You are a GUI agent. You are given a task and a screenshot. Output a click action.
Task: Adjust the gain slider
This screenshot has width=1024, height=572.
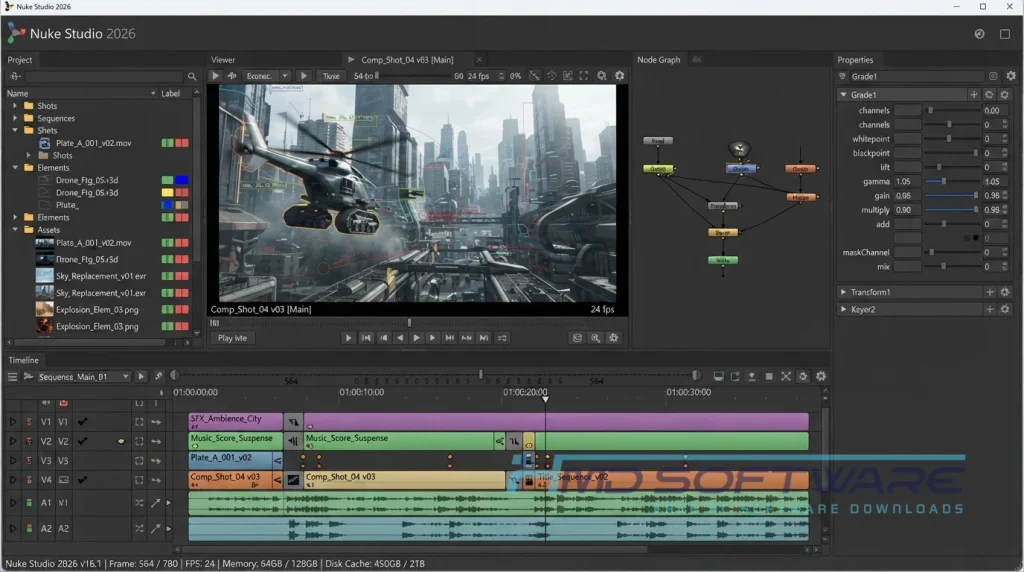tap(950, 195)
